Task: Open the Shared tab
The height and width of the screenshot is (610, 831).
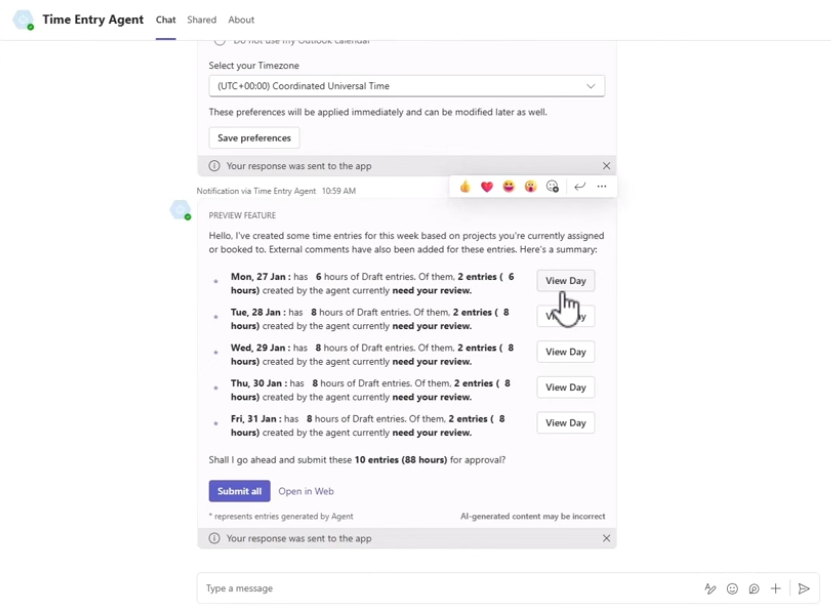Action: coord(201,20)
